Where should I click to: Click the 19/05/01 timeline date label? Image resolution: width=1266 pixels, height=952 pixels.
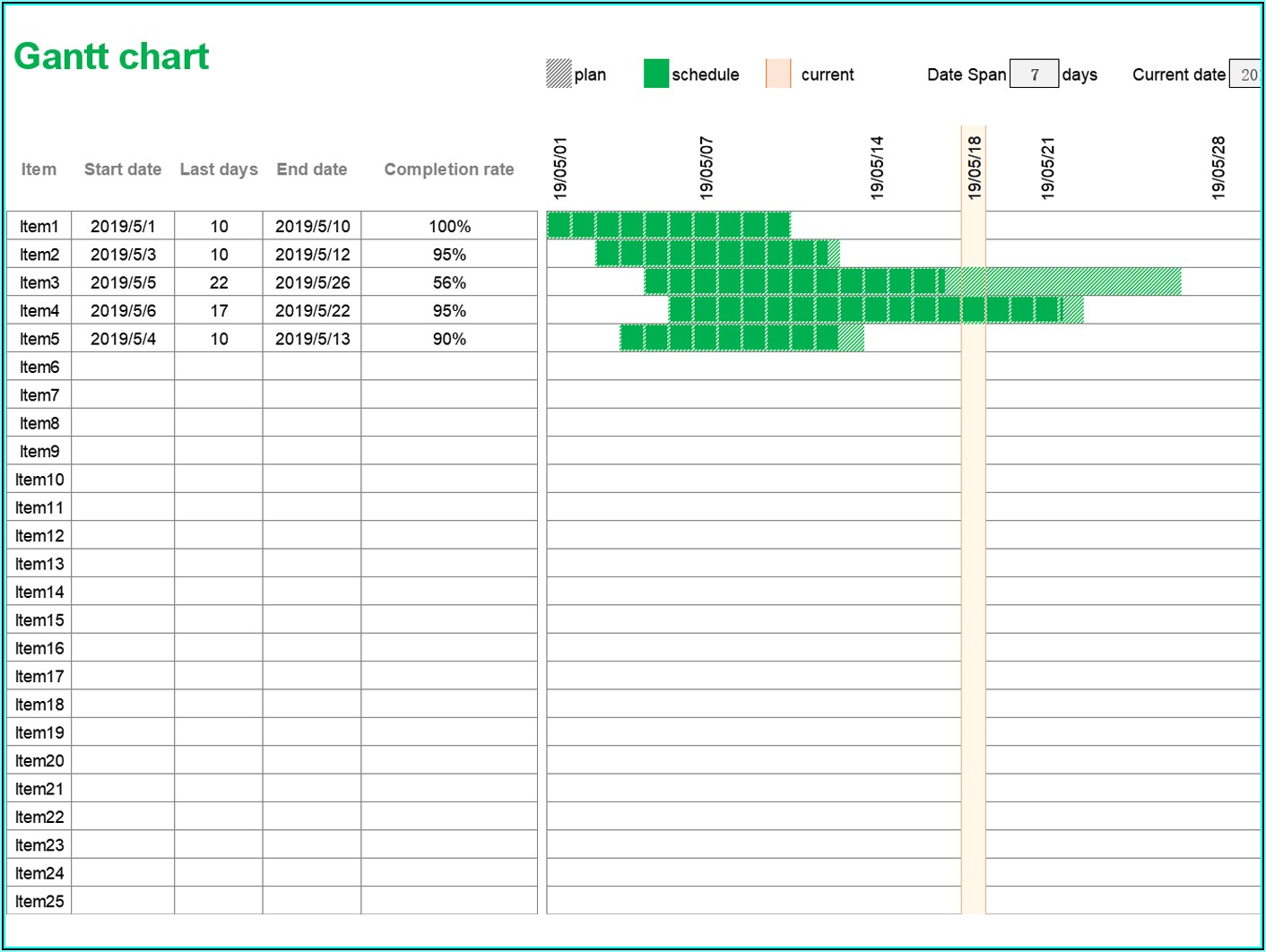[560, 168]
